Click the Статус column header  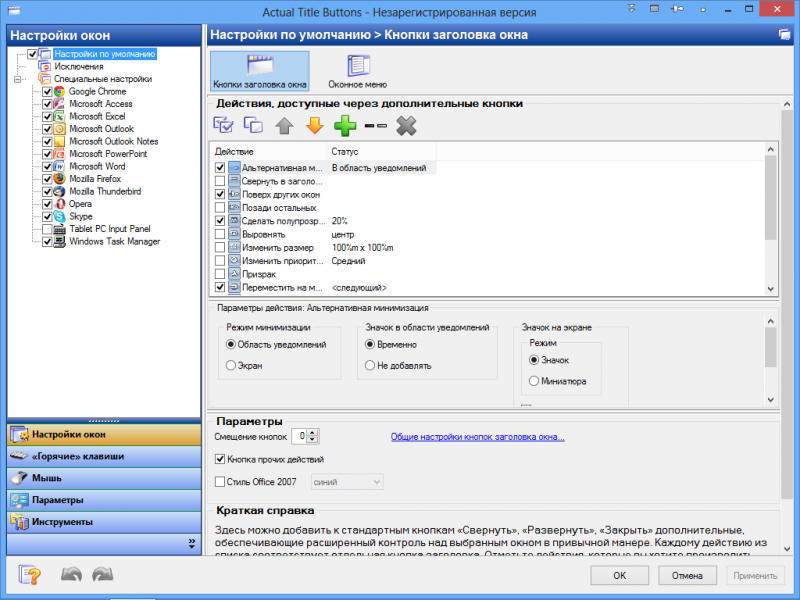(x=382, y=152)
